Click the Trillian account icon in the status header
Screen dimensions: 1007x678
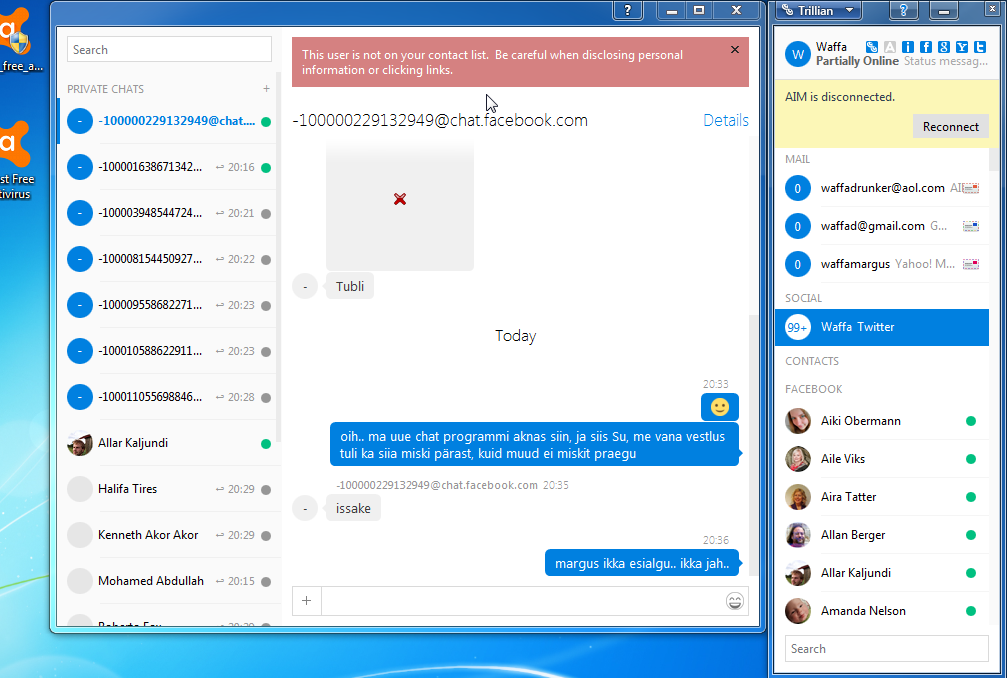[x=871, y=47]
